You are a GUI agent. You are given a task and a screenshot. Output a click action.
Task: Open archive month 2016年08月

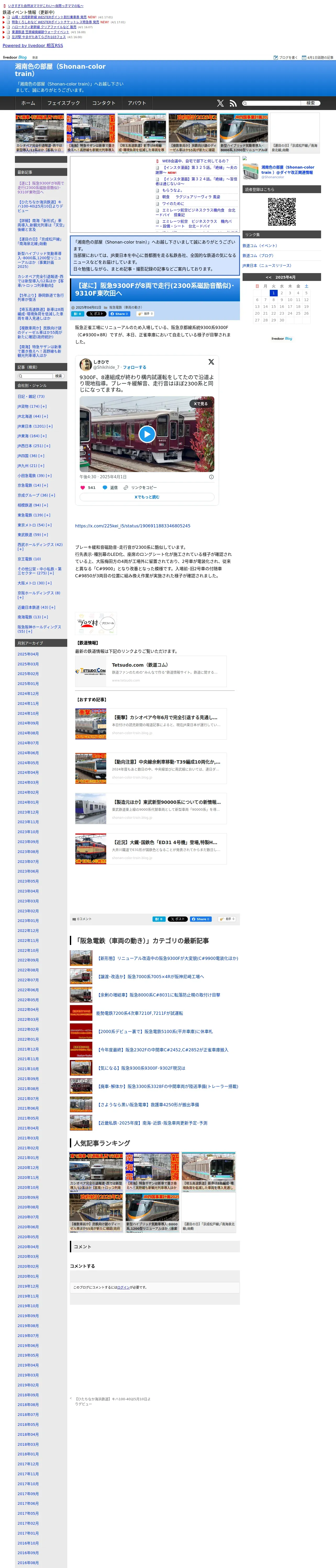point(28,1563)
